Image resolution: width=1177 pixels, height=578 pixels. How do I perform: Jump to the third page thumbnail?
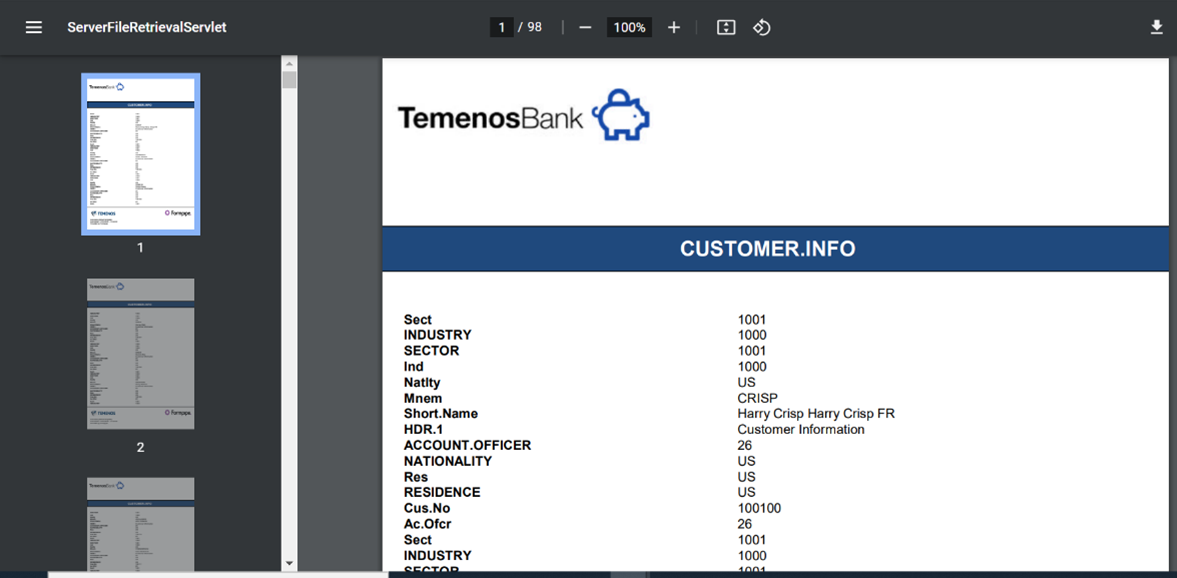(140, 523)
